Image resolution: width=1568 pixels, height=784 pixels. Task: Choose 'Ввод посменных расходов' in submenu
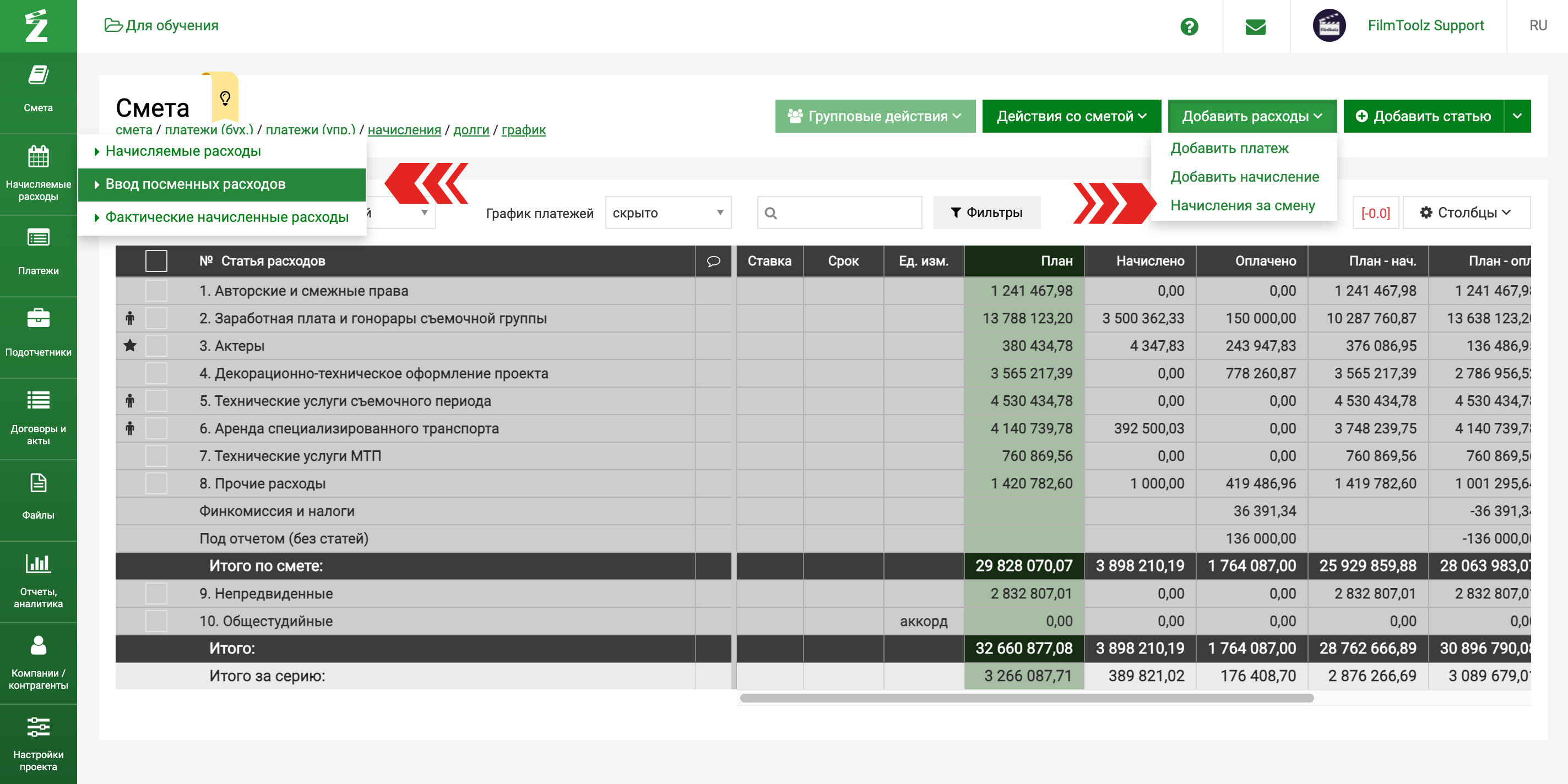tap(195, 184)
